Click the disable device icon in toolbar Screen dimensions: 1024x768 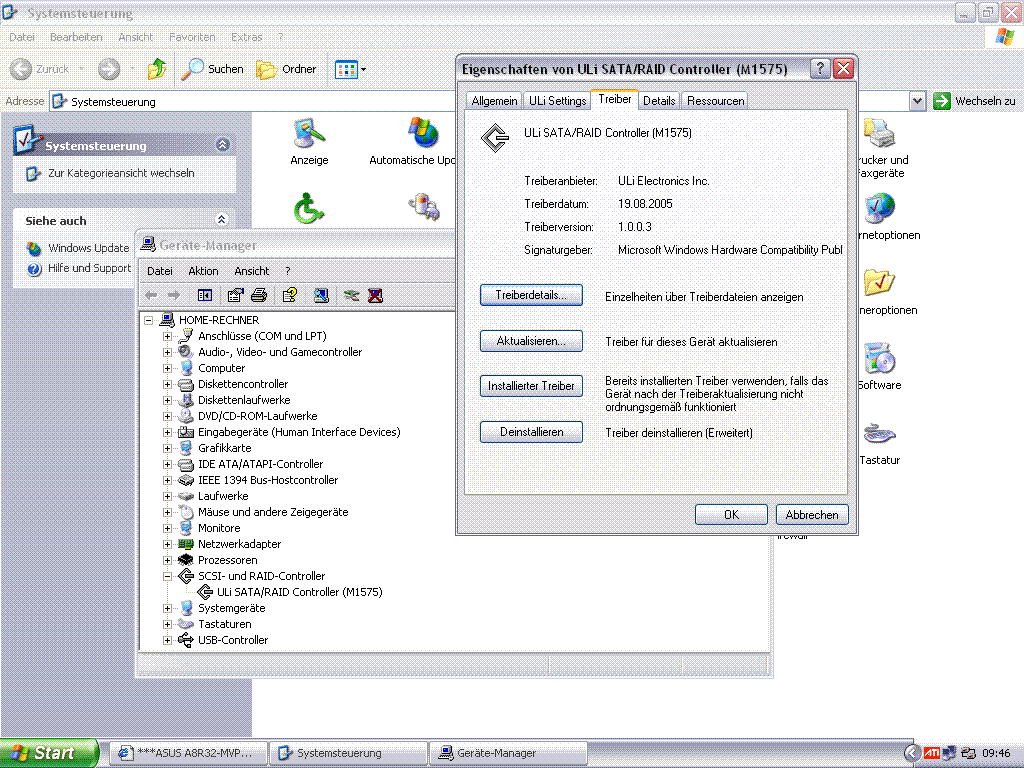351,296
